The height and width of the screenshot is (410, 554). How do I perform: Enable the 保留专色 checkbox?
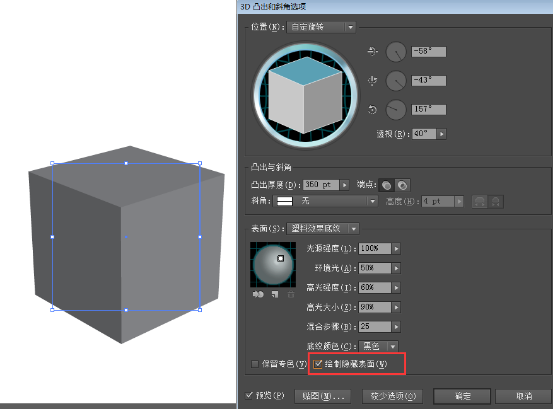pos(255,364)
